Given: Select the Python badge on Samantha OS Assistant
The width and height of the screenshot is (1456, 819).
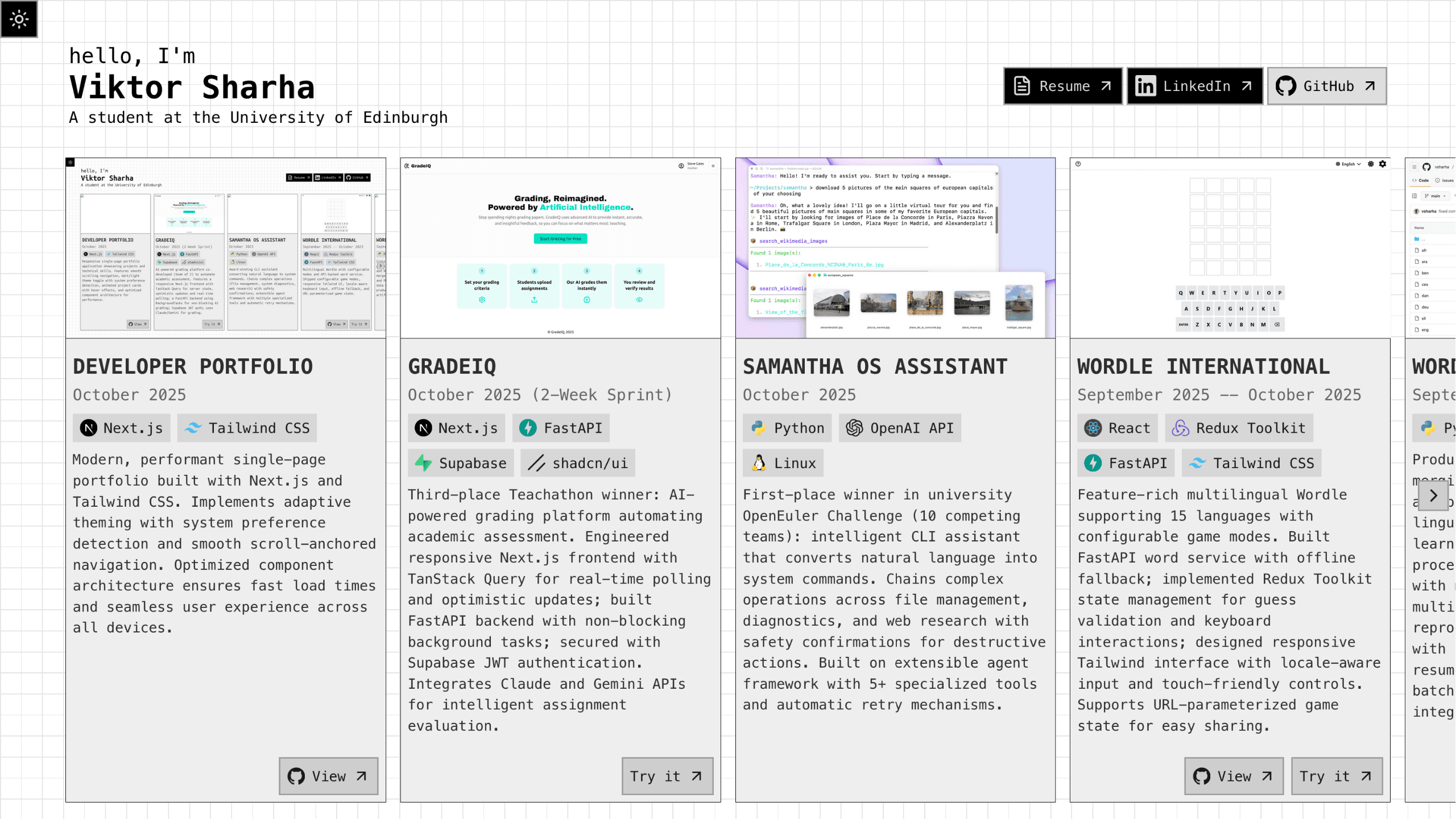Looking at the screenshot, I should (x=787, y=428).
